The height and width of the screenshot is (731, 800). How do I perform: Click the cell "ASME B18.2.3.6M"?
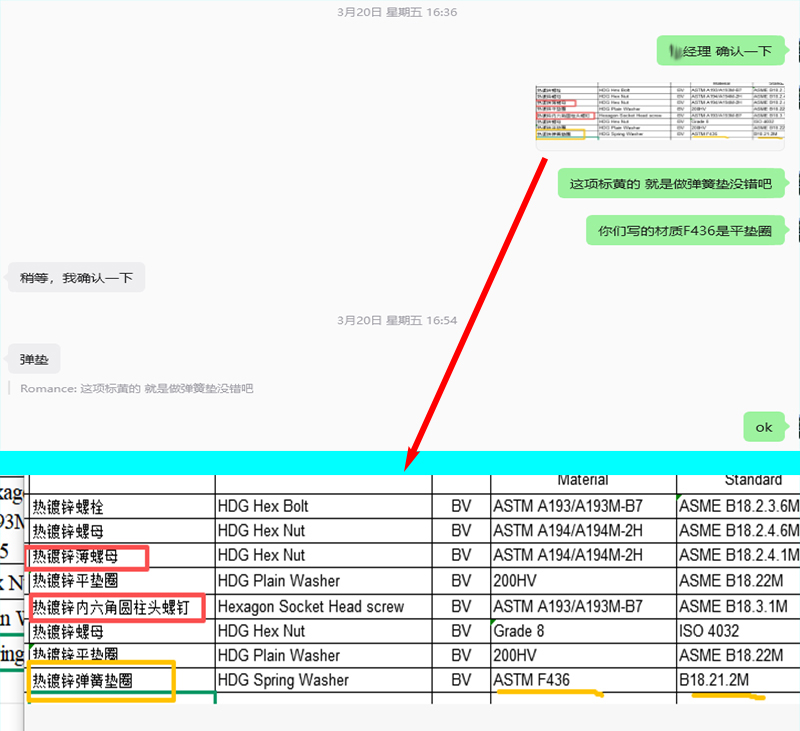[739, 506]
